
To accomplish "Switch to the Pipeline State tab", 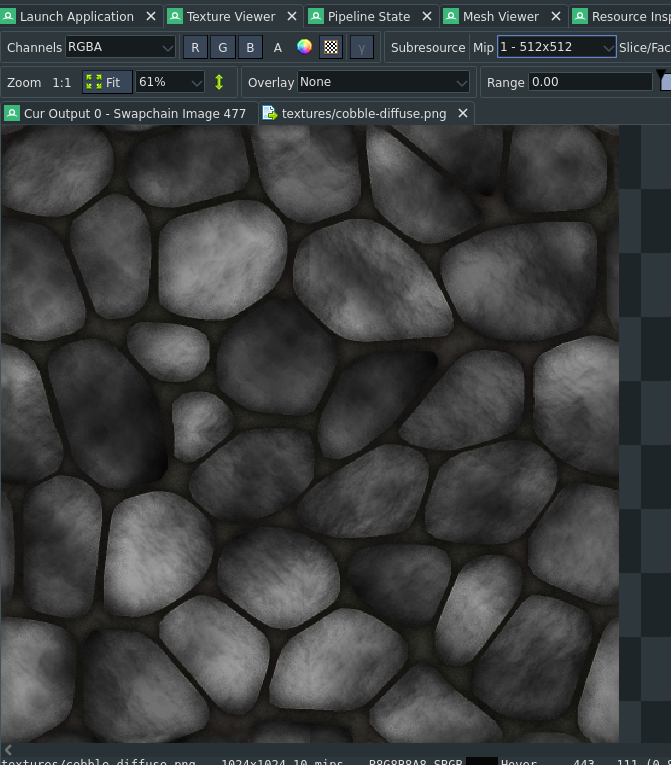I will pos(368,16).
